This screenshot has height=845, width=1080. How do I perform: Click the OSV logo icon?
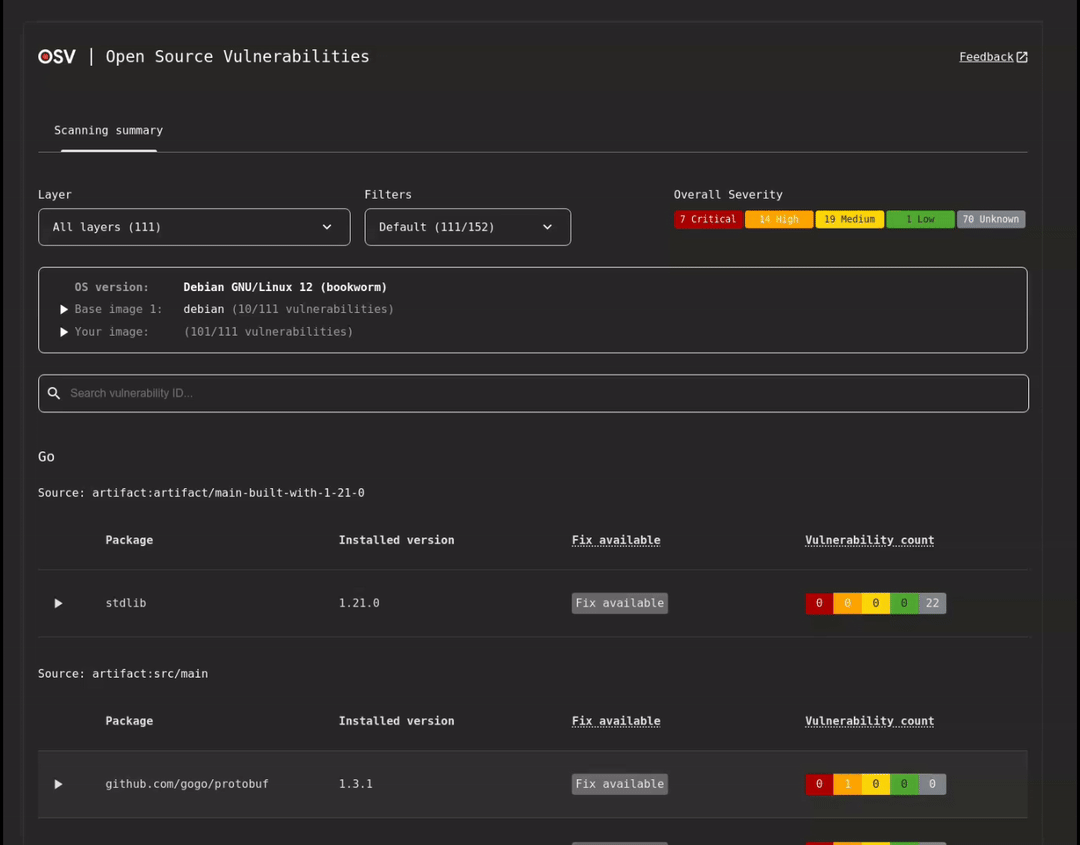[x=45, y=56]
